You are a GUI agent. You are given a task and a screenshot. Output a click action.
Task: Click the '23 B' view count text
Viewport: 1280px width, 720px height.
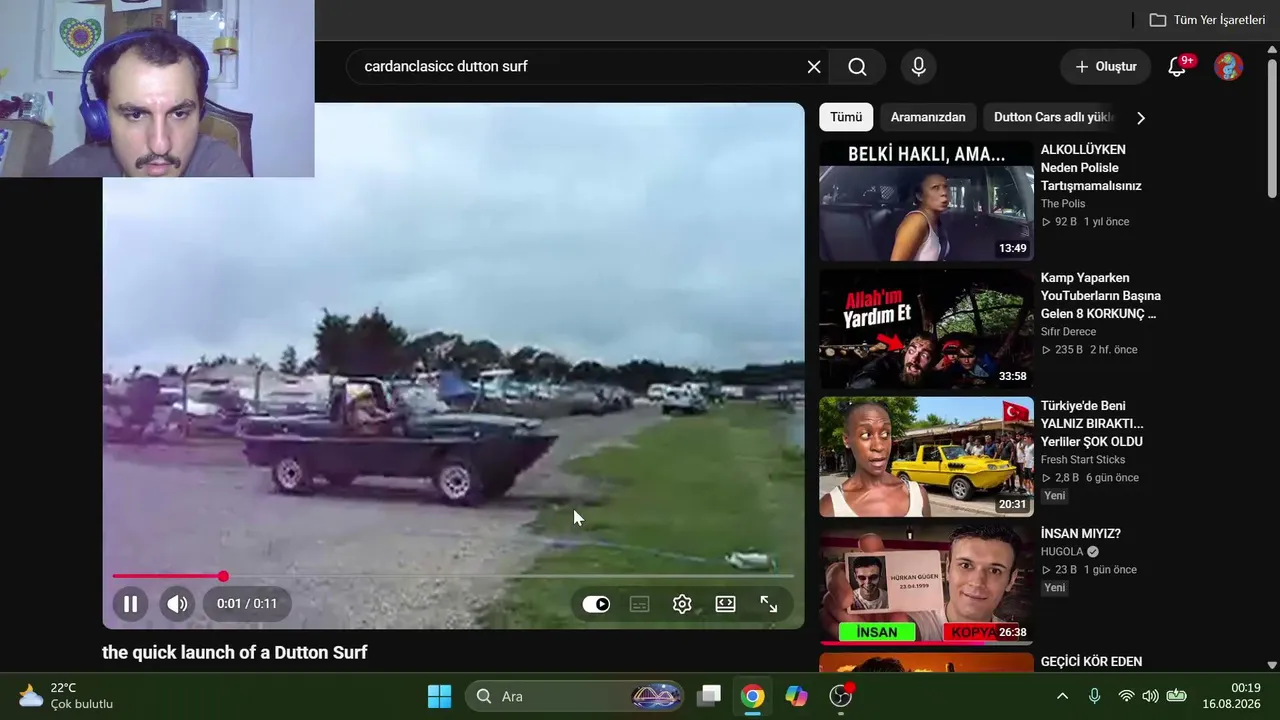[x=1066, y=570]
